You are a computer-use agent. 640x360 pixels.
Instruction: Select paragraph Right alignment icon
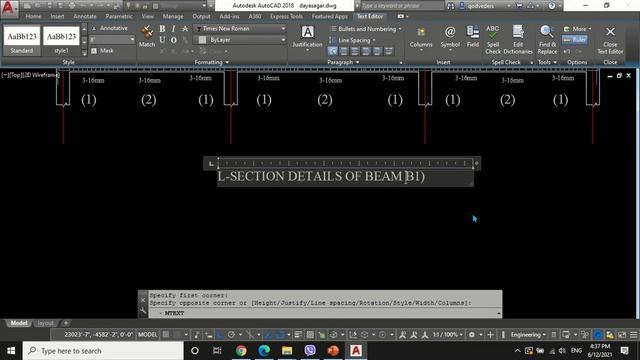[x=366, y=51]
